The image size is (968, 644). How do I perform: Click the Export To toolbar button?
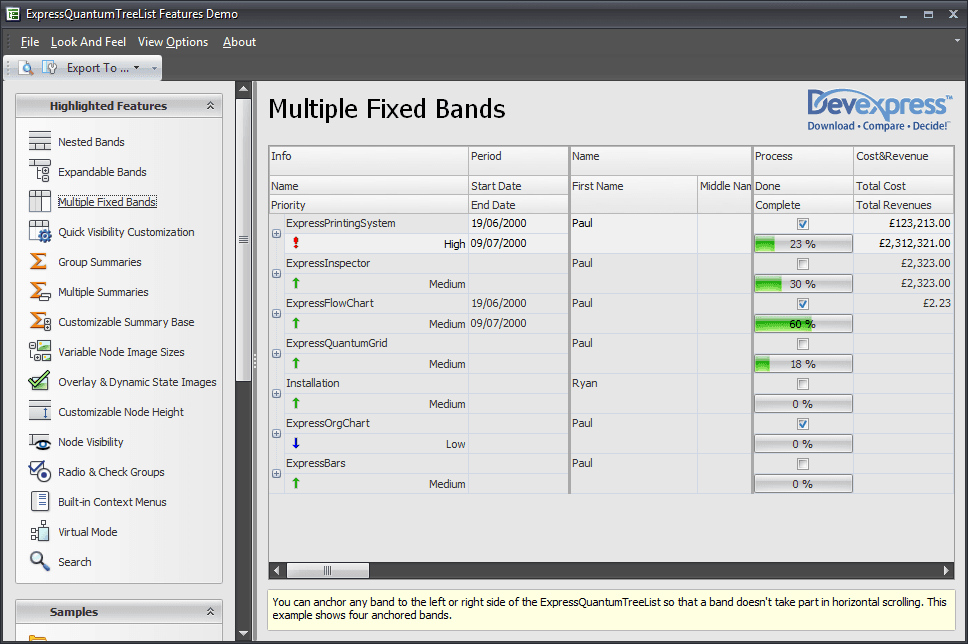(x=98, y=68)
